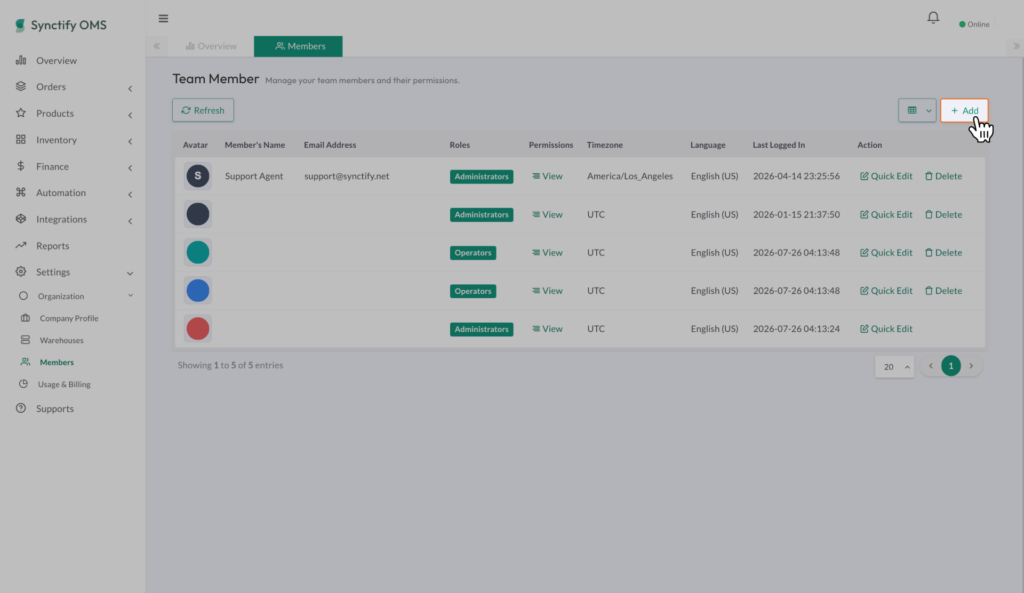Viewport: 1024px width, 593px height.
Task: Expand the Finance submenu chevron
Action: [x=130, y=168]
